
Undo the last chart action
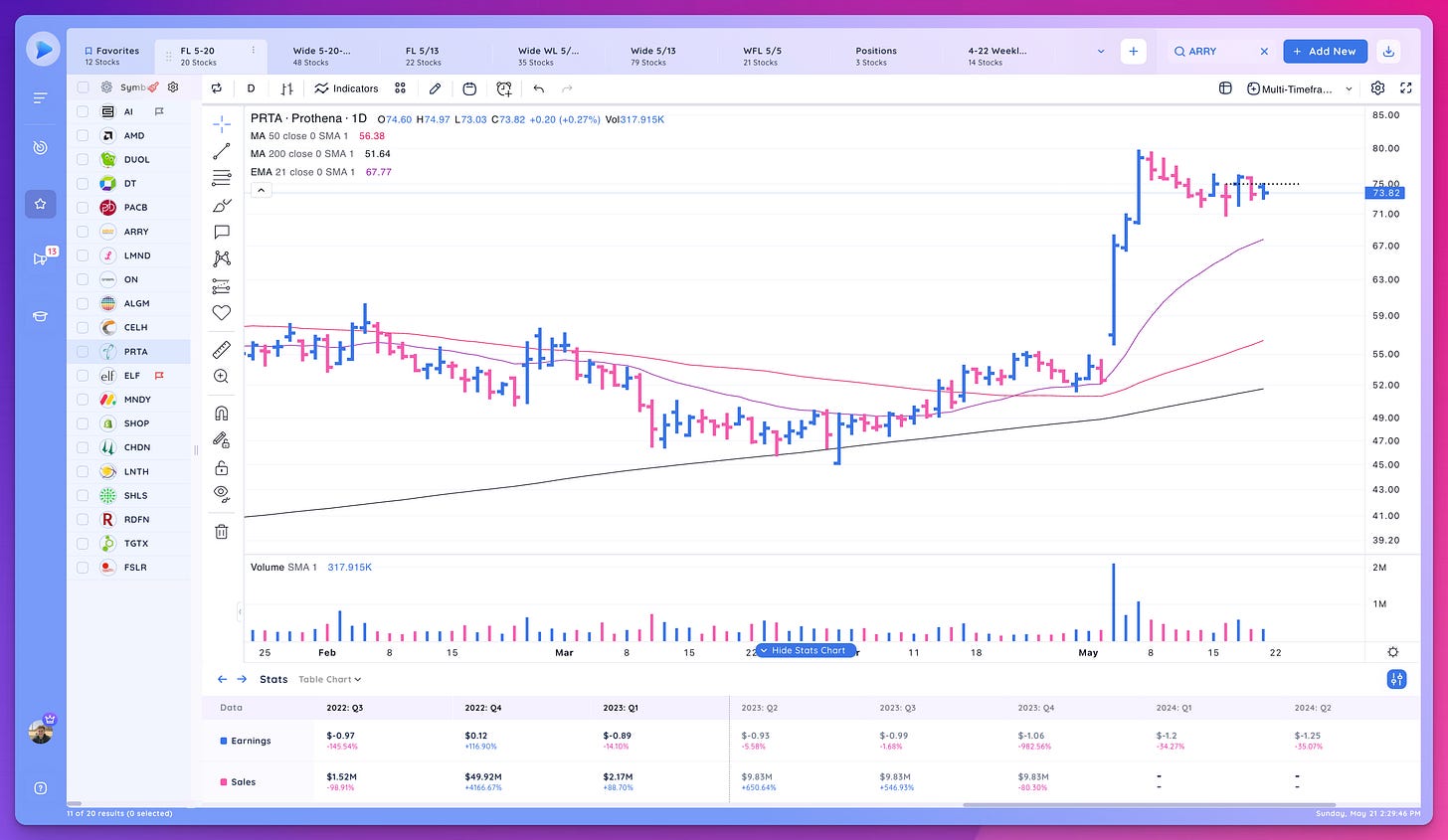tap(538, 88)
